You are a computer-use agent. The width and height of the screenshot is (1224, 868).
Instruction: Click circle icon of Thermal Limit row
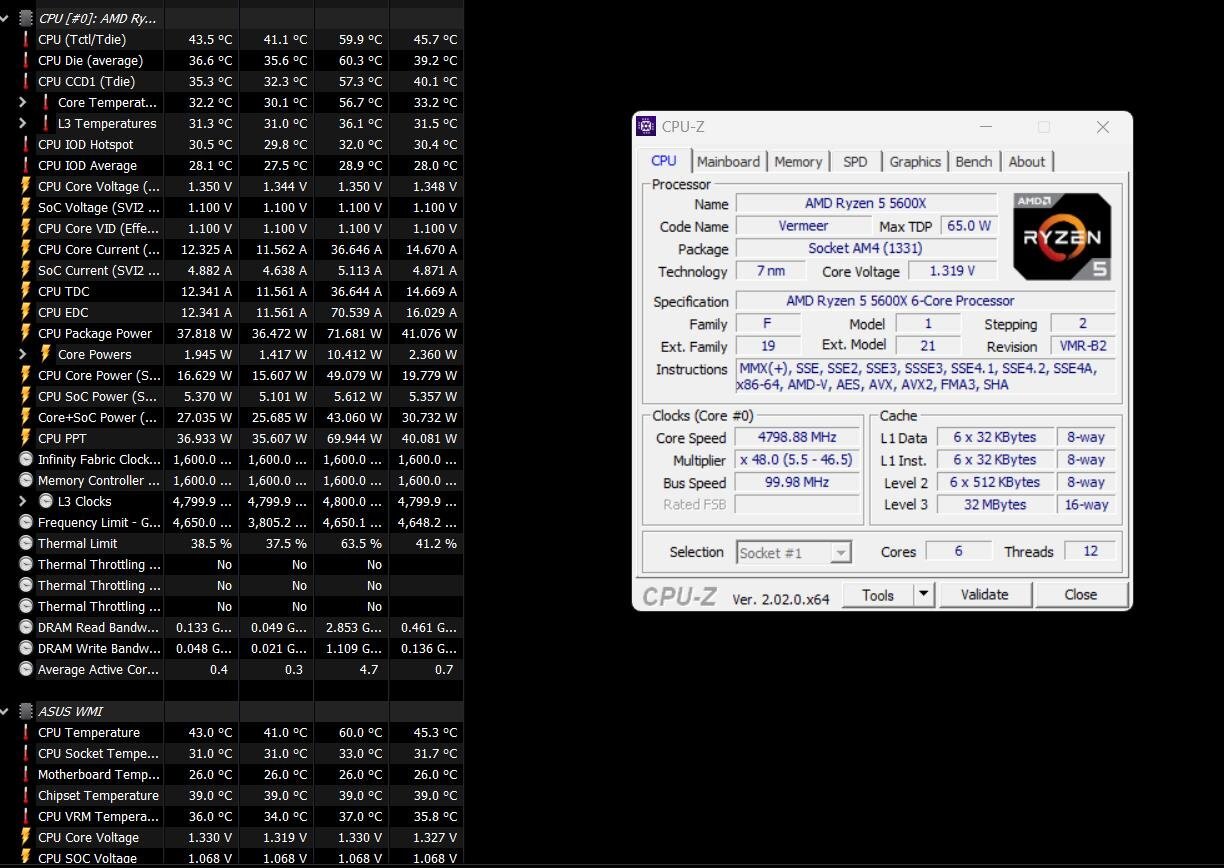click(x=26, y=543)
